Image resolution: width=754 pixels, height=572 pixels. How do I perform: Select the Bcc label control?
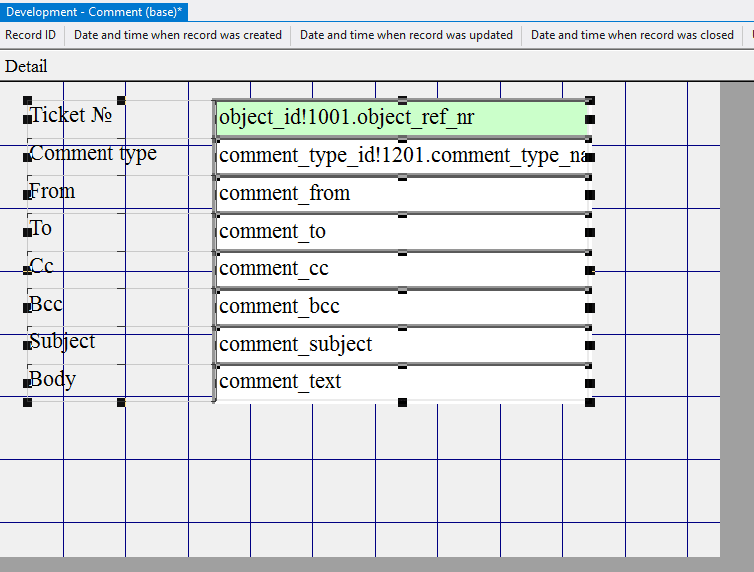click(46, 304)
